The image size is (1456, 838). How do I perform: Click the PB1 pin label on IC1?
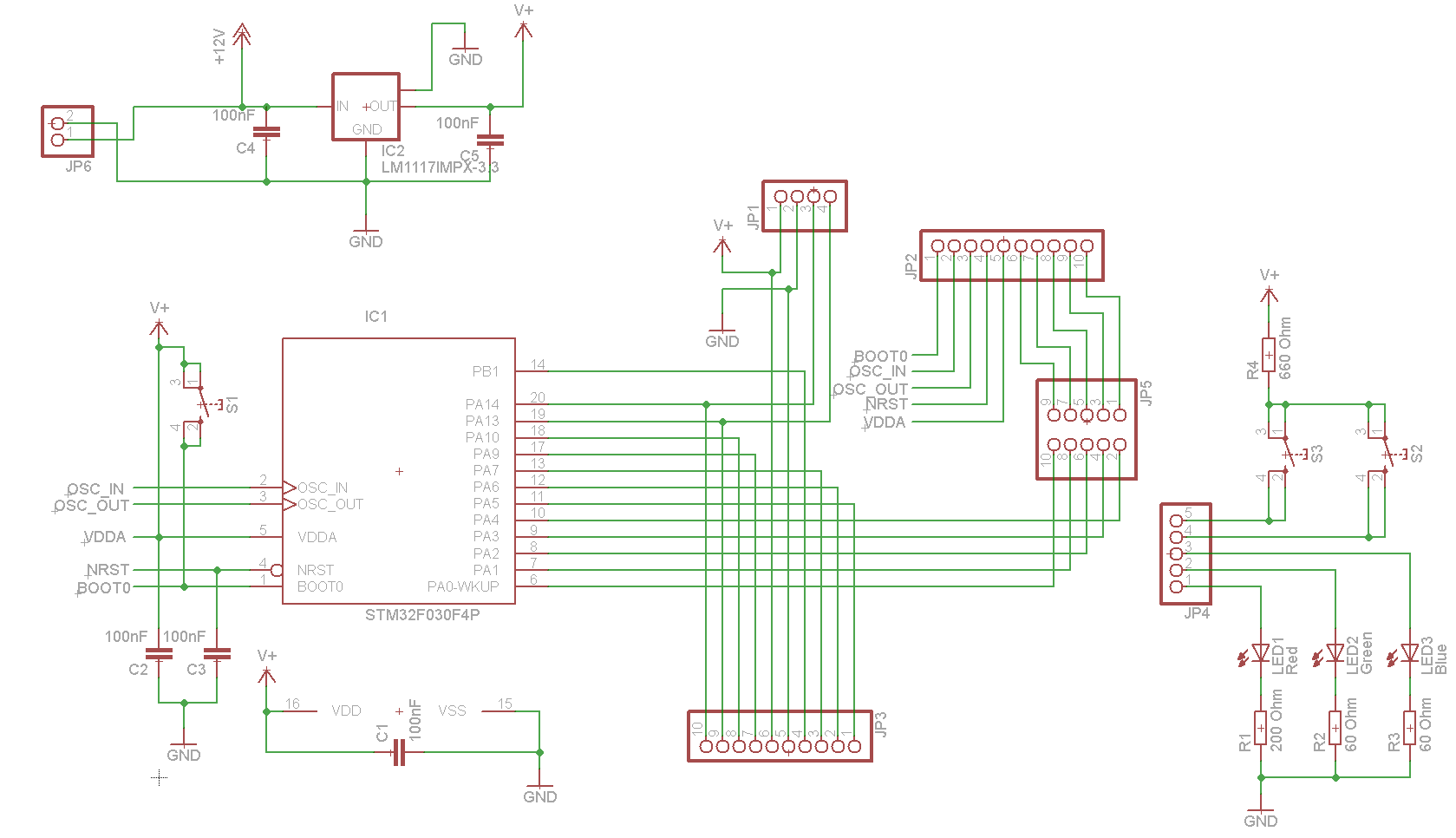pyautogui.click(x=486, y=371)
